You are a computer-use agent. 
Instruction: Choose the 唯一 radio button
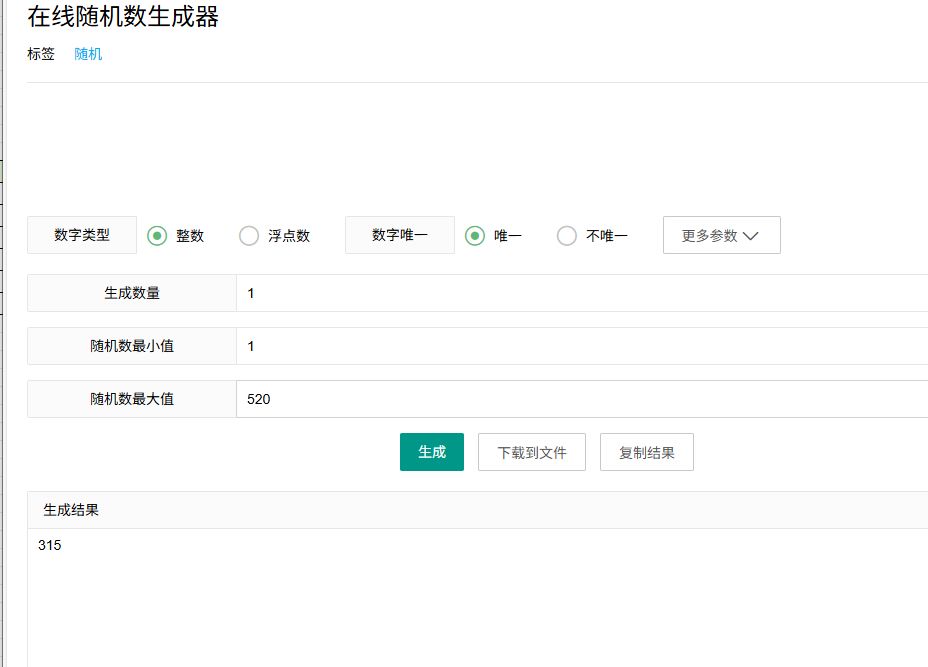pyautogui.click(x=475, y=236)
